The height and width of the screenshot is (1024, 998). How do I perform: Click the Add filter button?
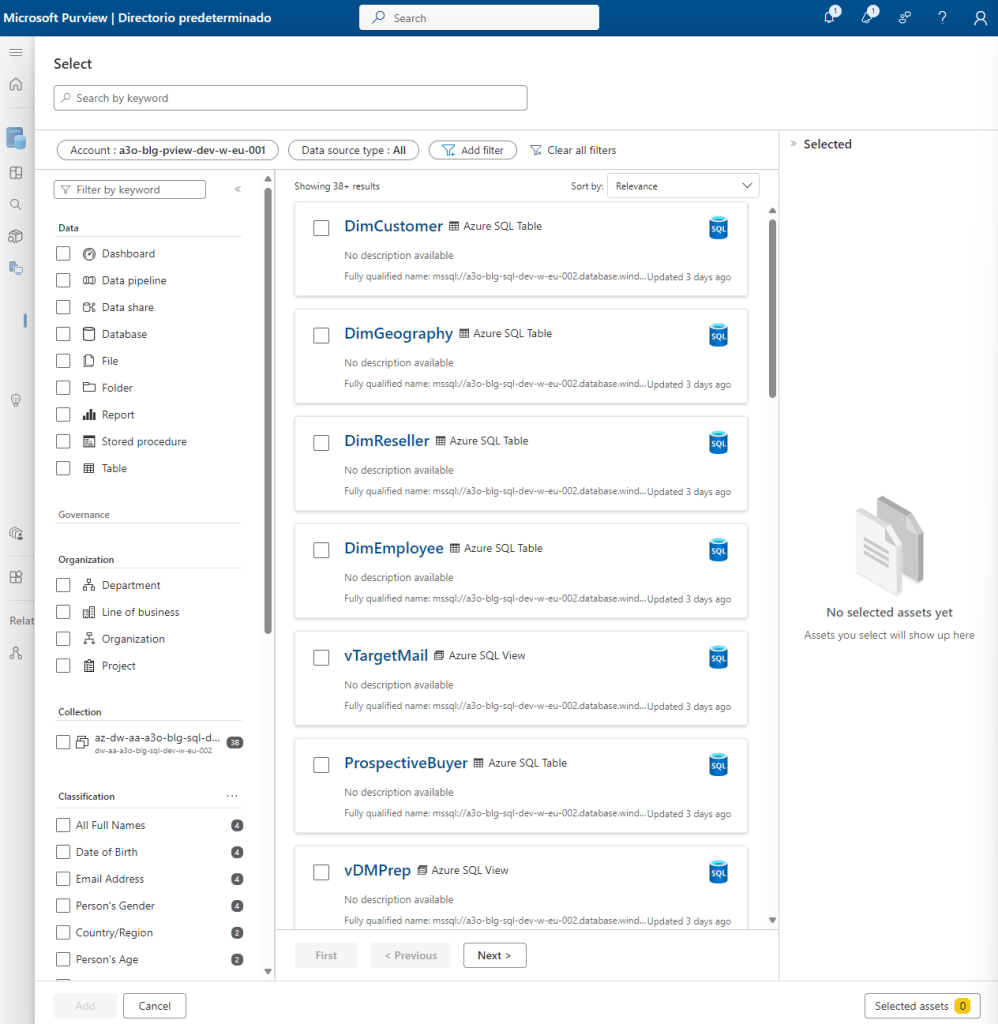[x=472, y=150]
